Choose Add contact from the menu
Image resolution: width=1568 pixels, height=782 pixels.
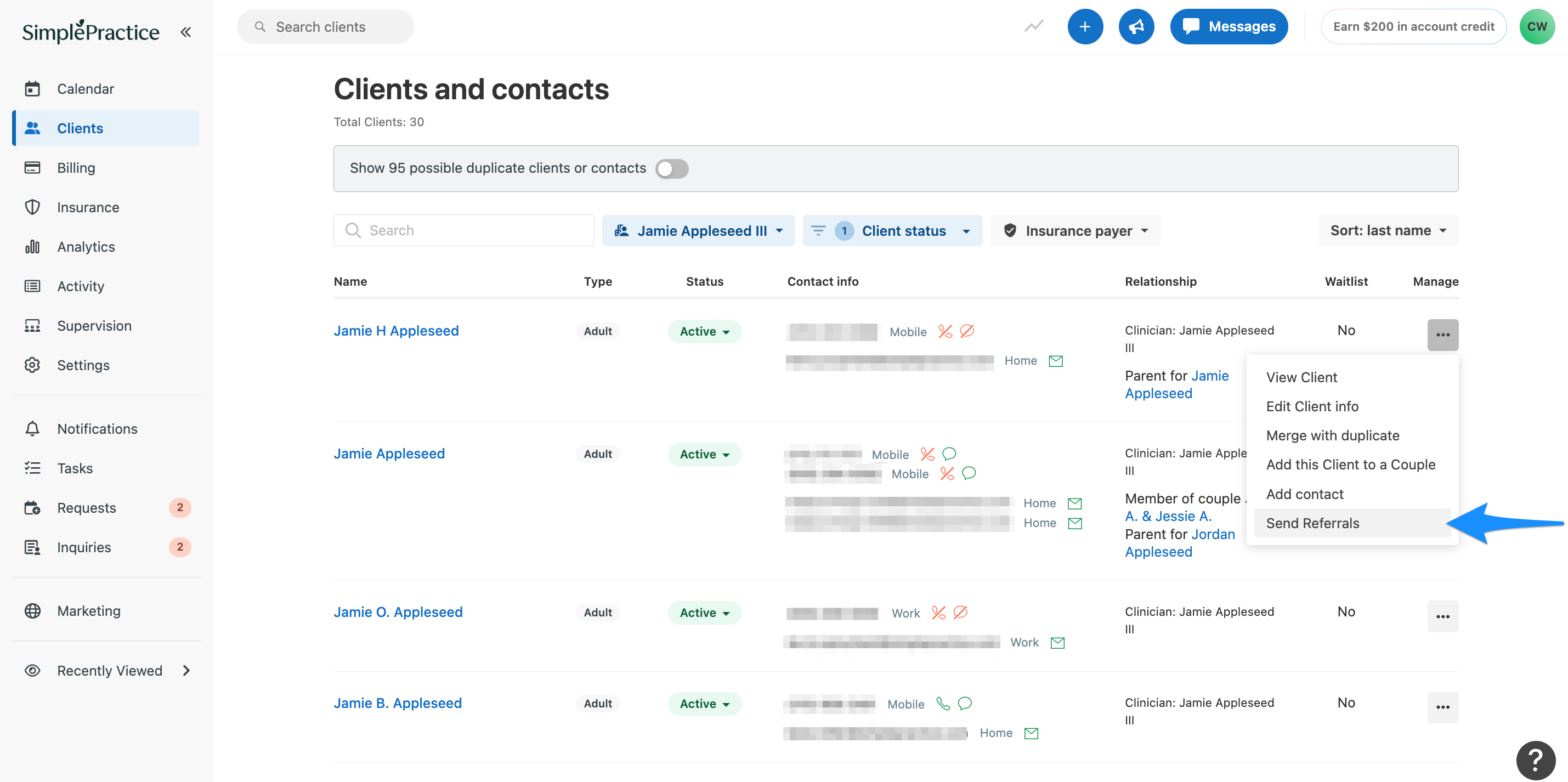pos(1351,494)
